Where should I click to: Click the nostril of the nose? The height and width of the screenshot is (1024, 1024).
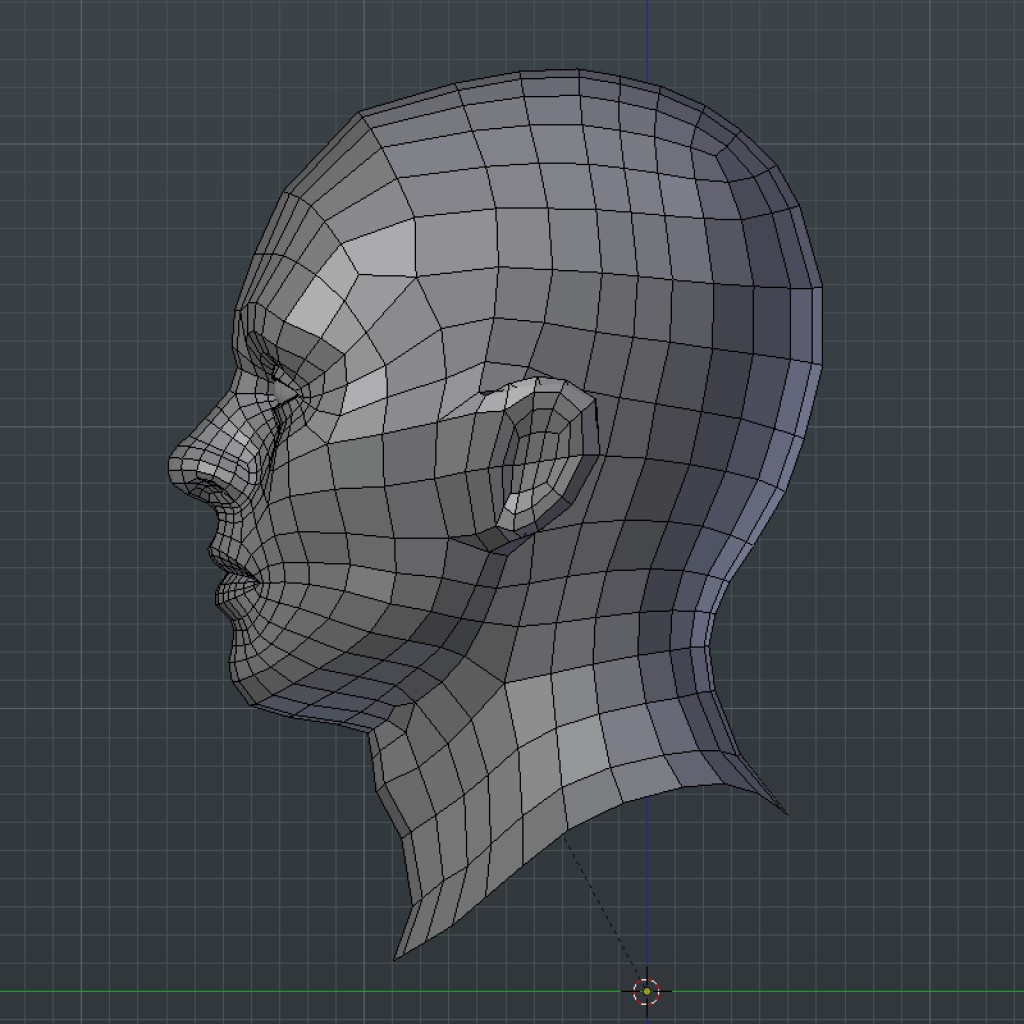(204, 488)
